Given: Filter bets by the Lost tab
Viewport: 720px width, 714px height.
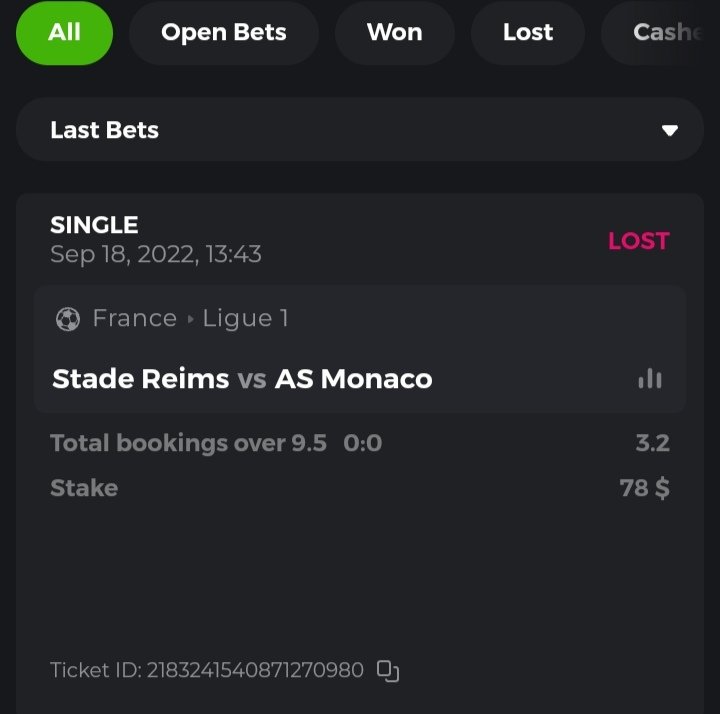Looking at the screenshot, I should (x=527, y=32).
